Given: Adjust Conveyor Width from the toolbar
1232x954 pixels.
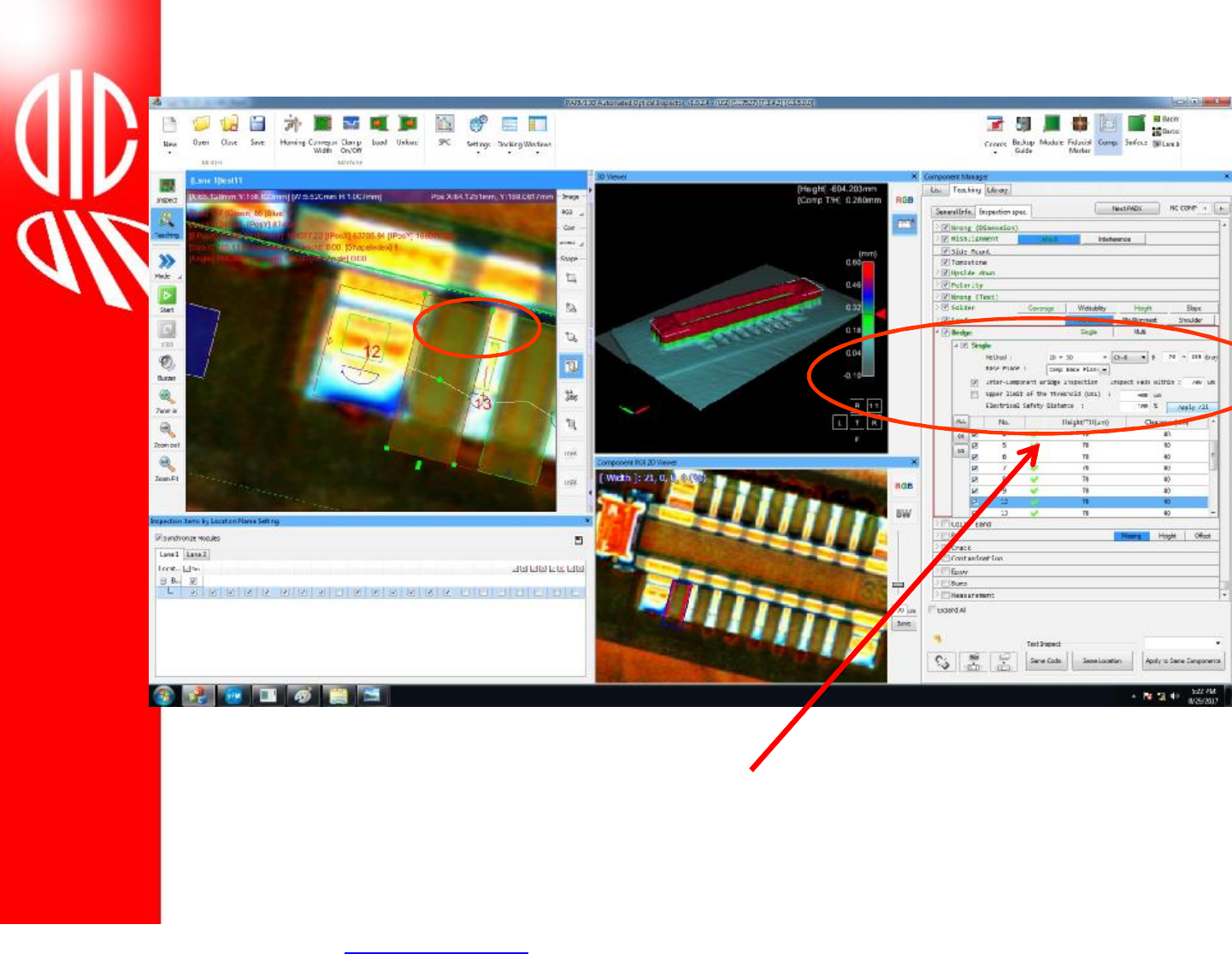Looking at the screenshot, I should coord(322,134).
